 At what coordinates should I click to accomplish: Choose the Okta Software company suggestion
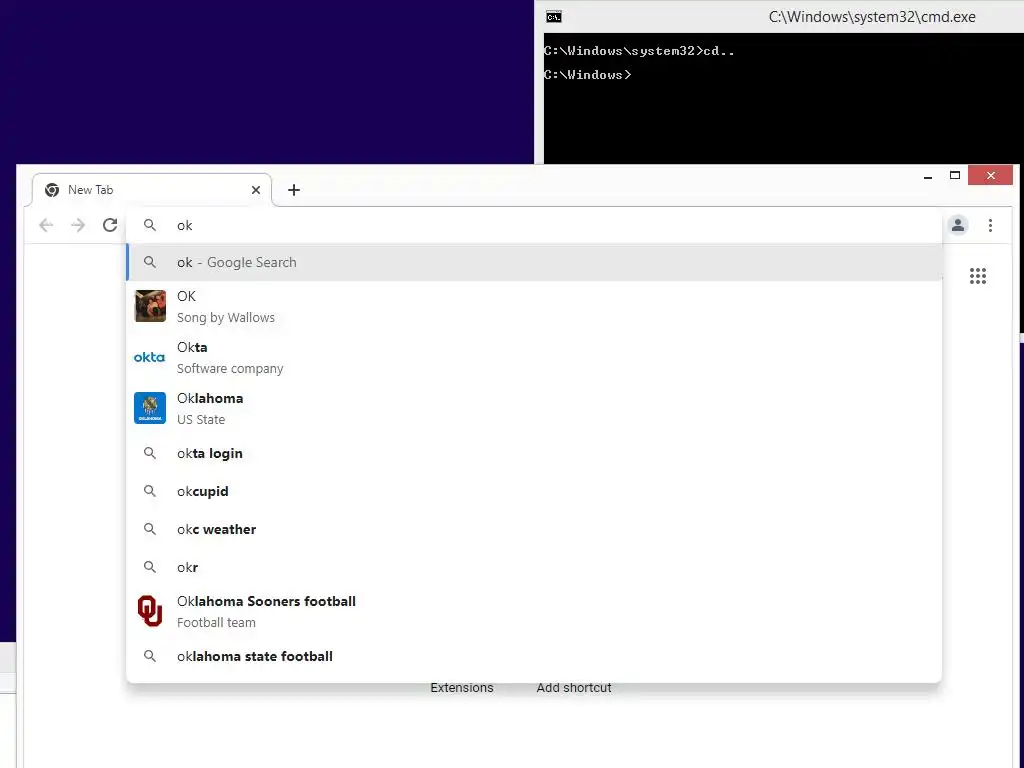(x=534, y=357)
